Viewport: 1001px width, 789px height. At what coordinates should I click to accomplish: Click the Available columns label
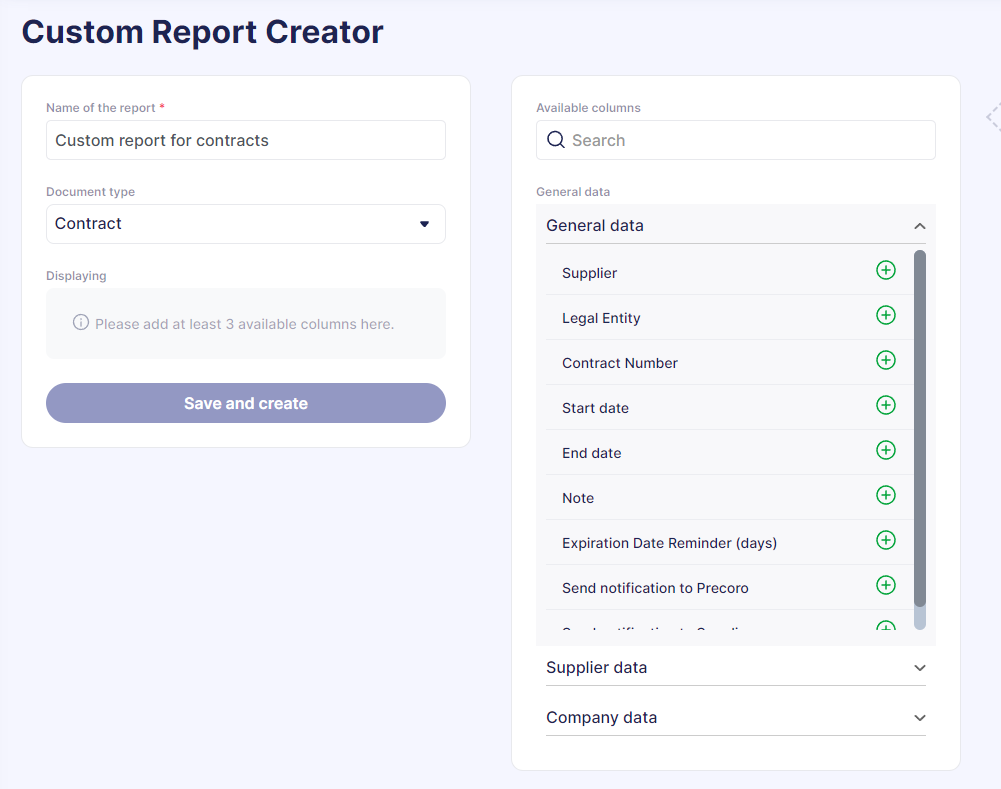[588, 108]
